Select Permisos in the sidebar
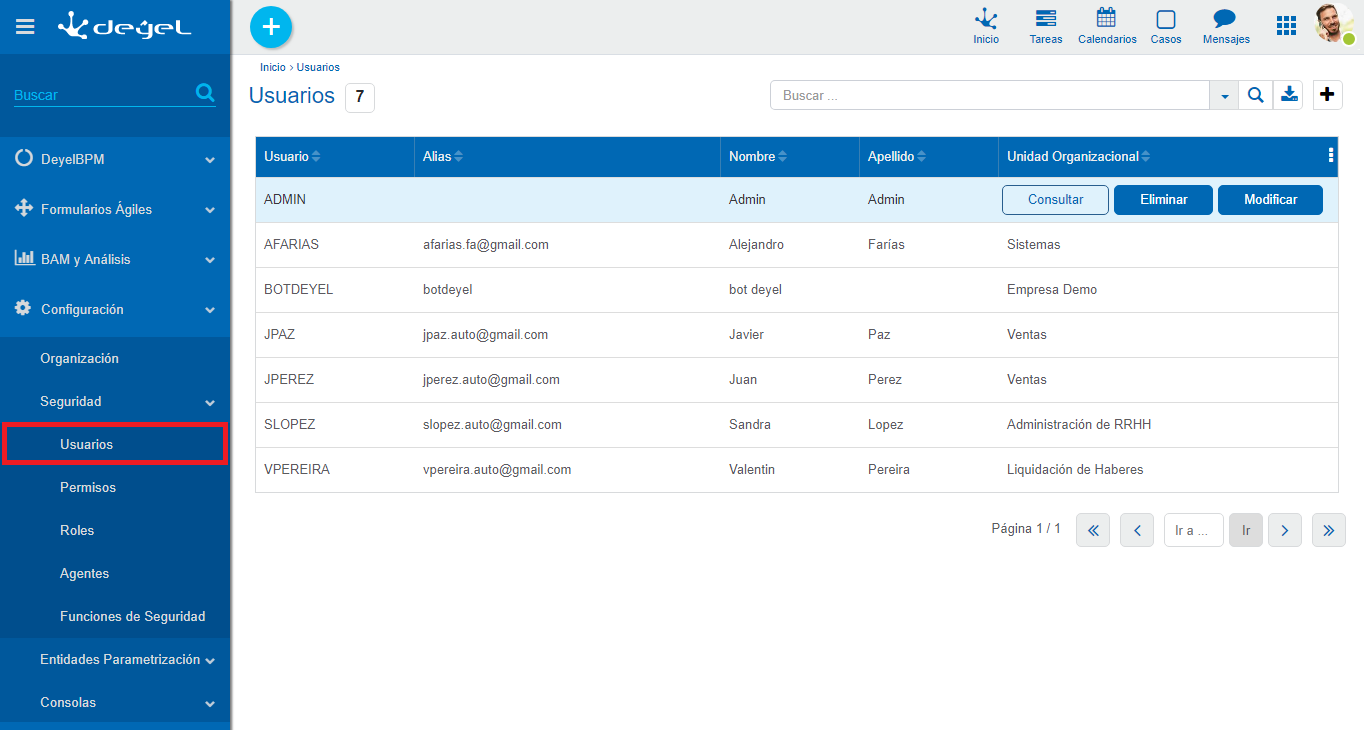The image size is (1364, 730). (88, 487)
